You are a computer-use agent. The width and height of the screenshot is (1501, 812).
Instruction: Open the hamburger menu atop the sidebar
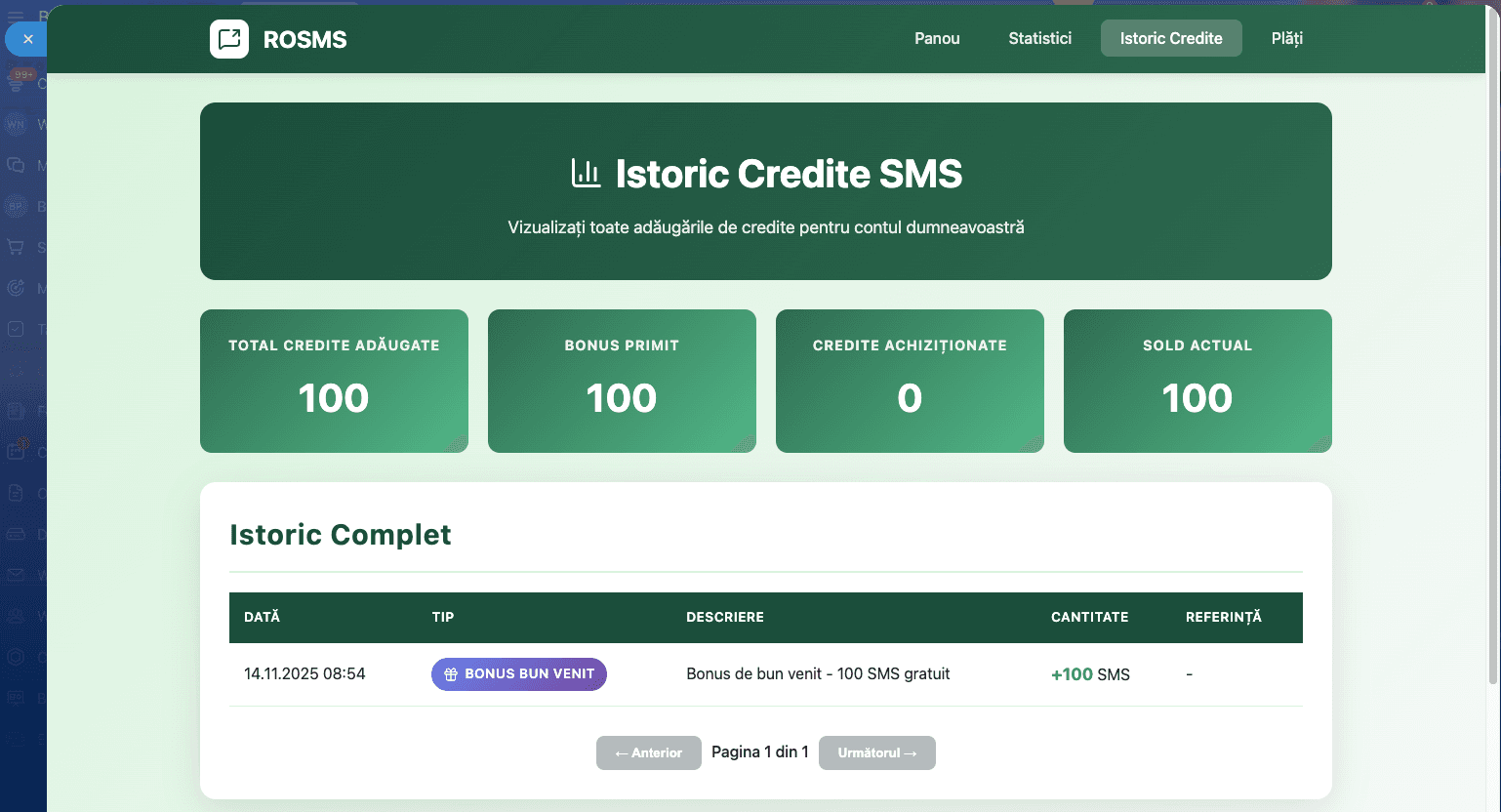point(14,16)
